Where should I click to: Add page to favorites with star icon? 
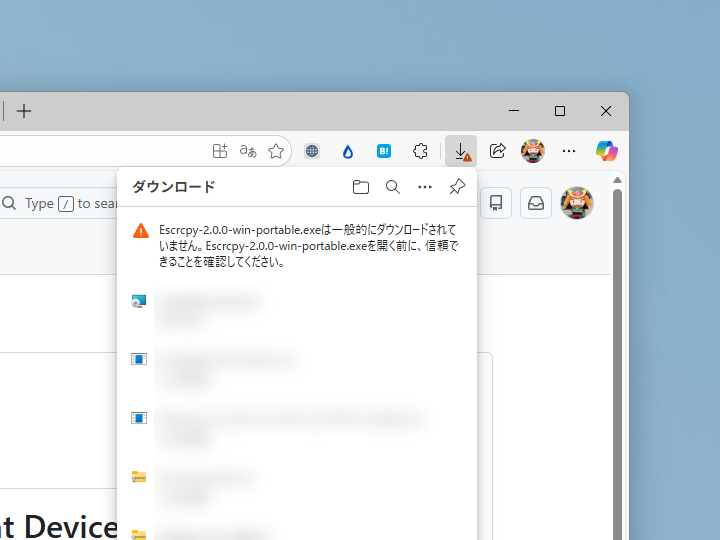click(276, 151)
